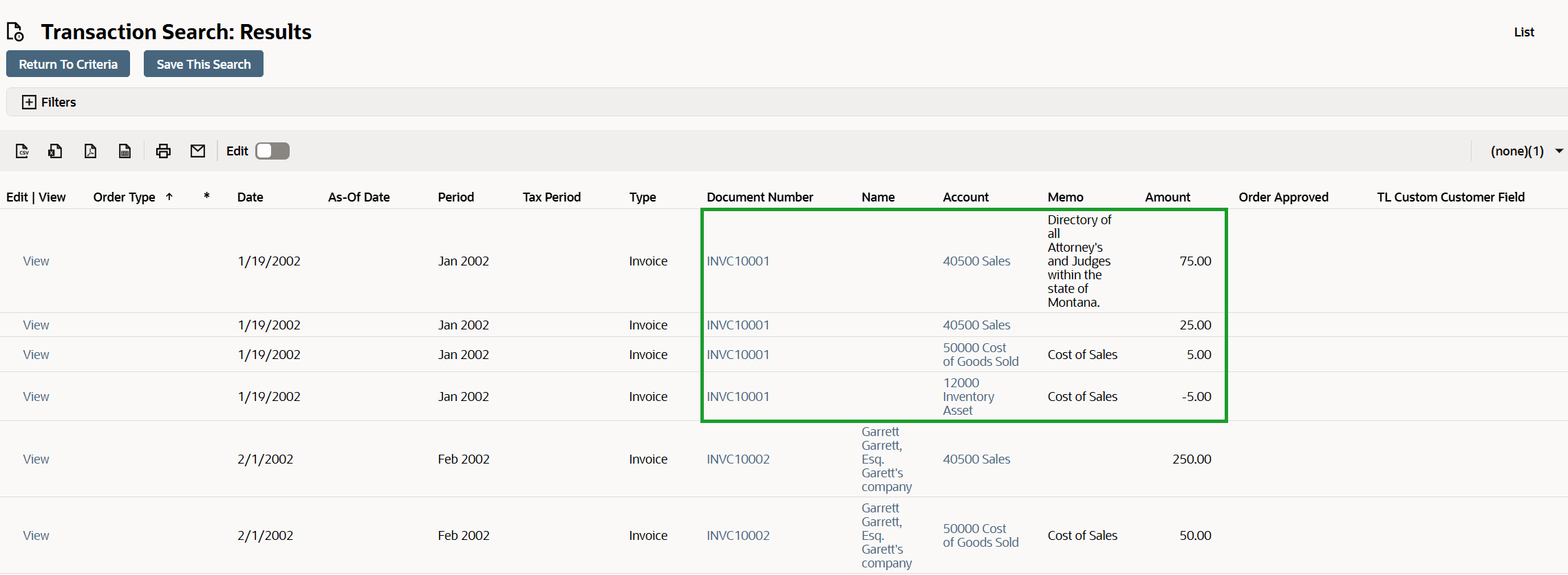Open INVC10001 in the 75.00 row
Screen dimensions: 1568x575
(738, 261)
